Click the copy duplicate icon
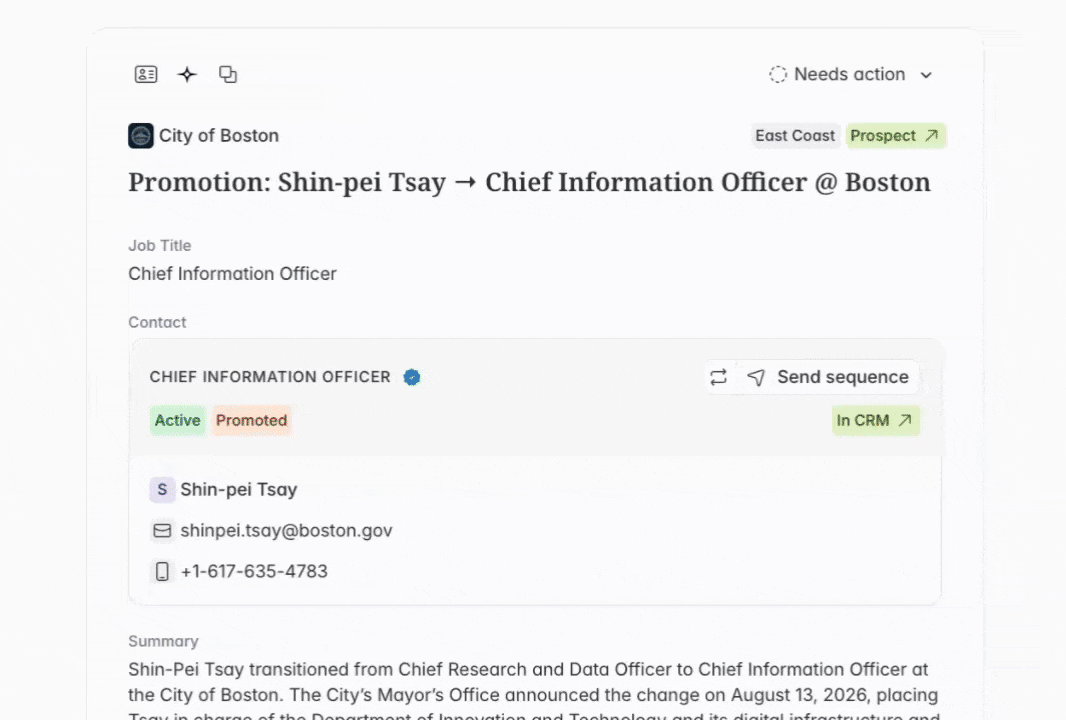 (228, 74)
